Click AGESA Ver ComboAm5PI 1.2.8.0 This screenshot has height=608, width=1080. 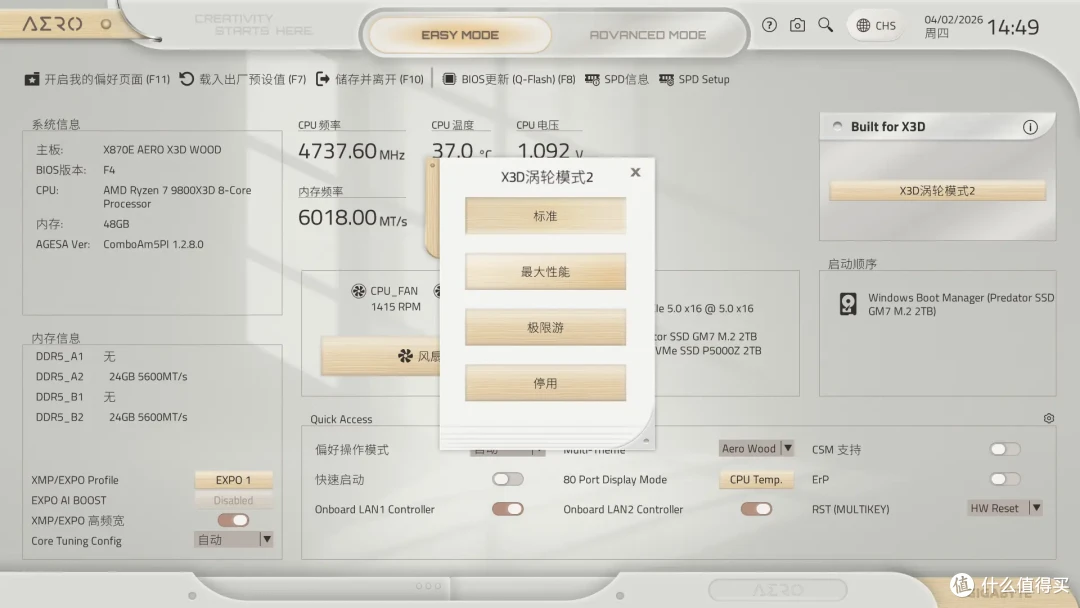point(154,244)
